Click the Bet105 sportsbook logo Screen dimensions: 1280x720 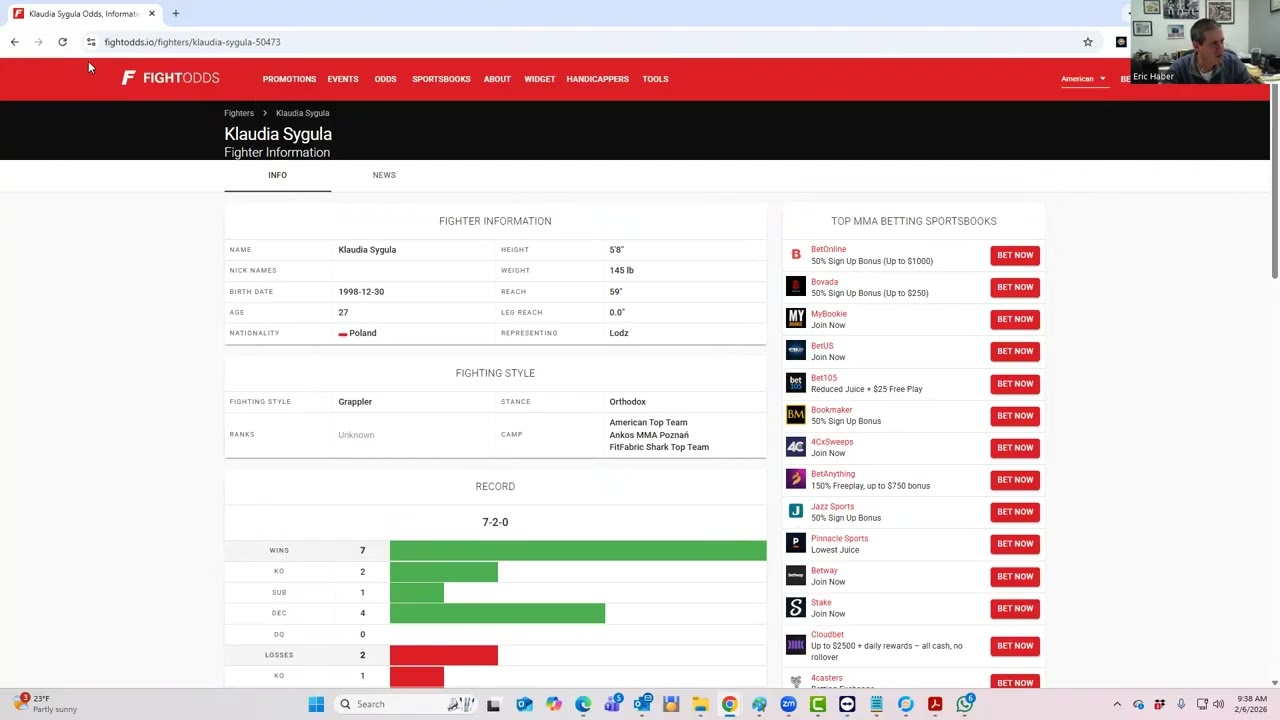pos(796,383)
